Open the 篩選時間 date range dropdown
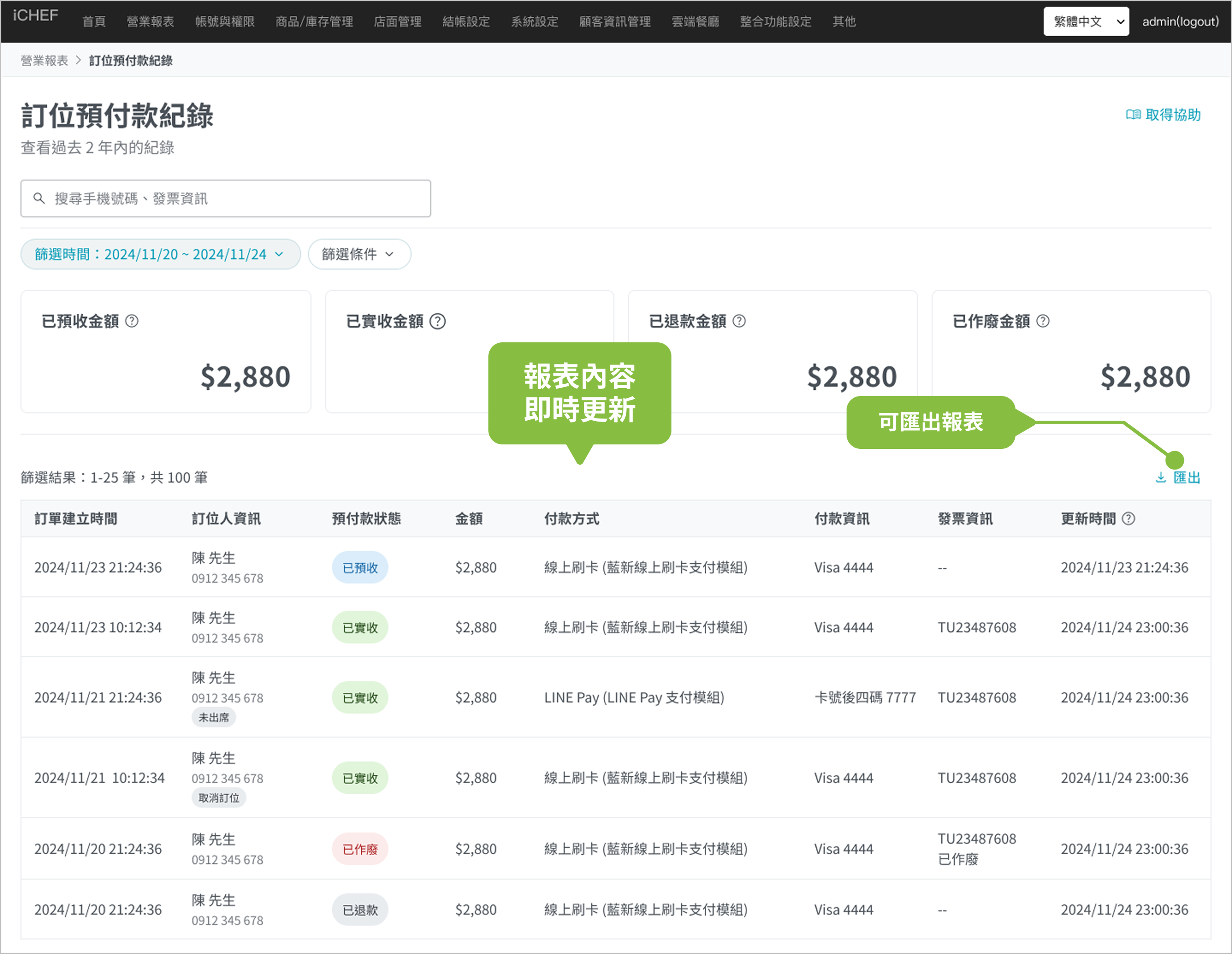1232x954 pixels. pyautogui.click(x=160, y=254)
